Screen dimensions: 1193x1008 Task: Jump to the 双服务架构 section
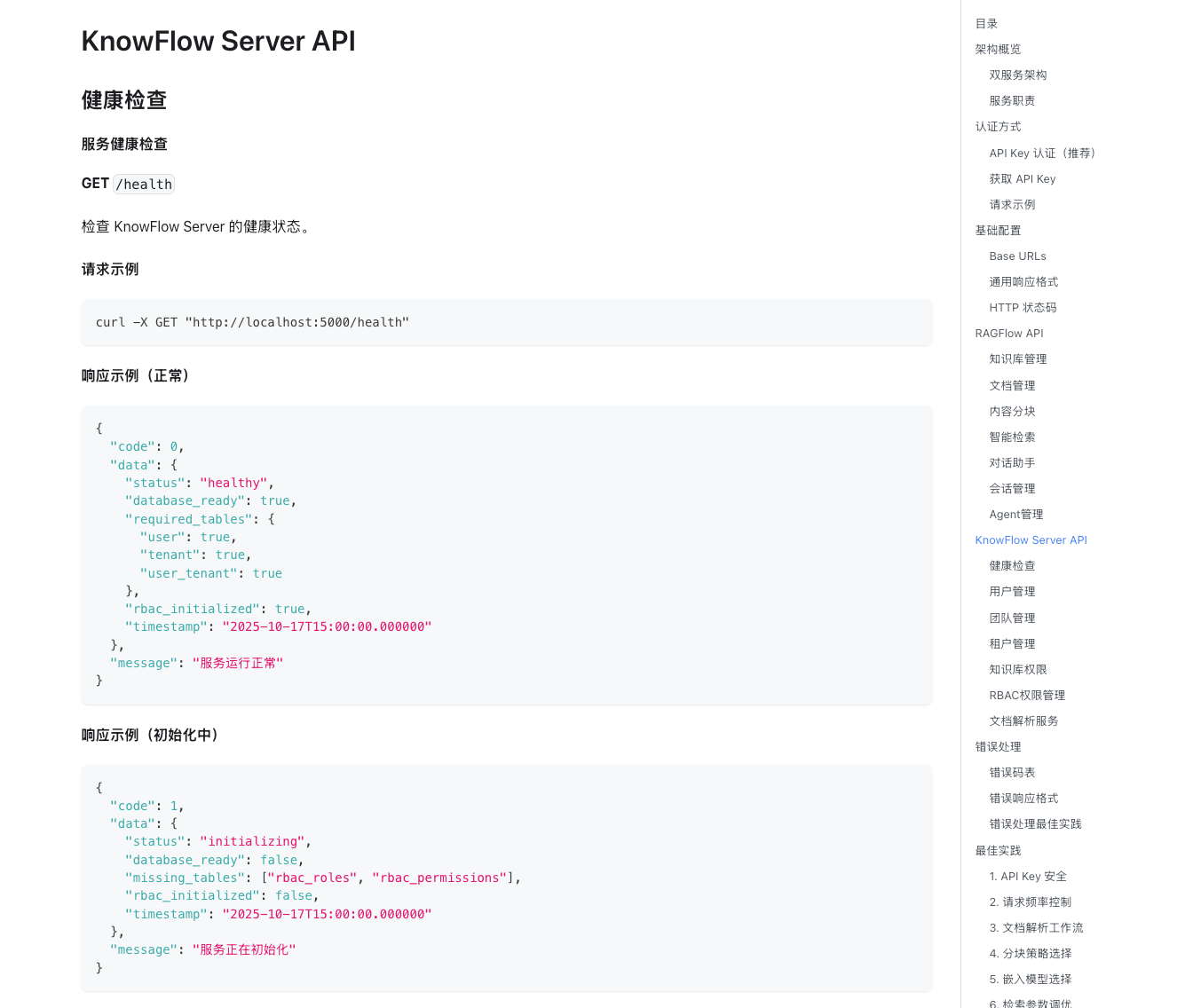click(x=1017, y=75)
